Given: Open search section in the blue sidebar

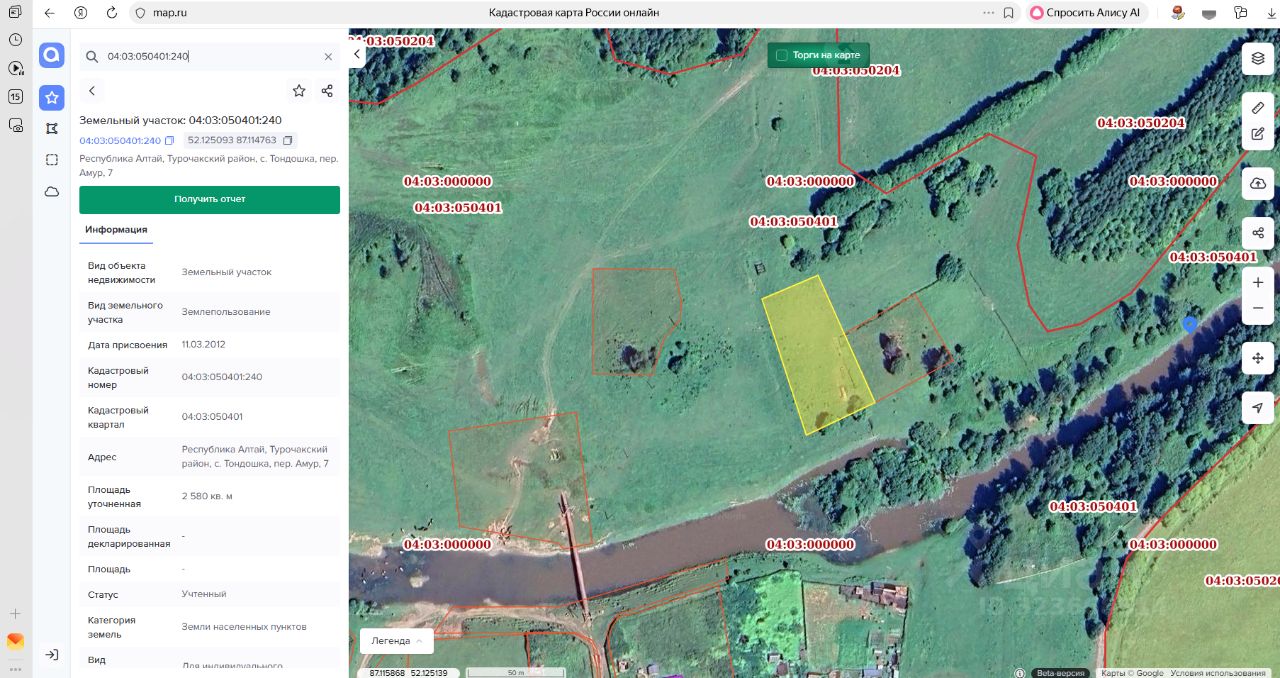Looking at the screenshot, I should click(x=51, y=56).
